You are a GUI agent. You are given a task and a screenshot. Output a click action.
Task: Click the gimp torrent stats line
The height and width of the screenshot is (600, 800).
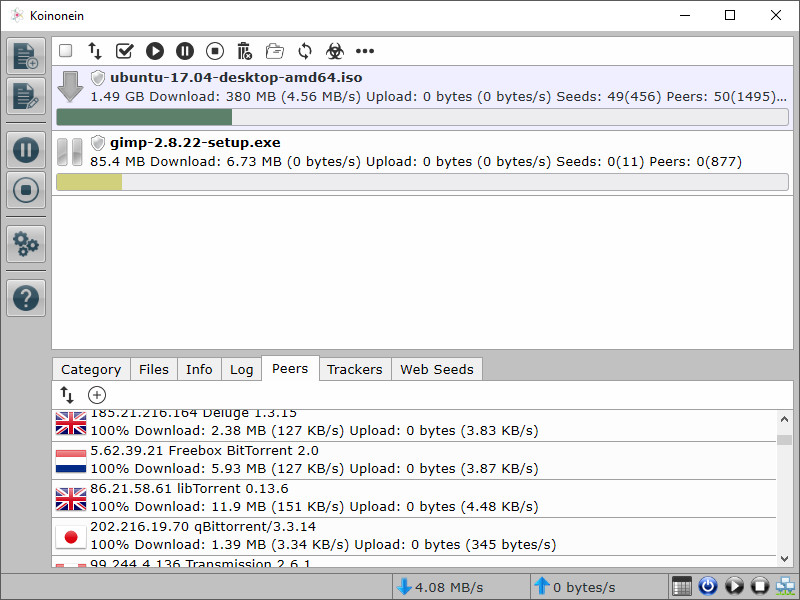click(416, 162)
